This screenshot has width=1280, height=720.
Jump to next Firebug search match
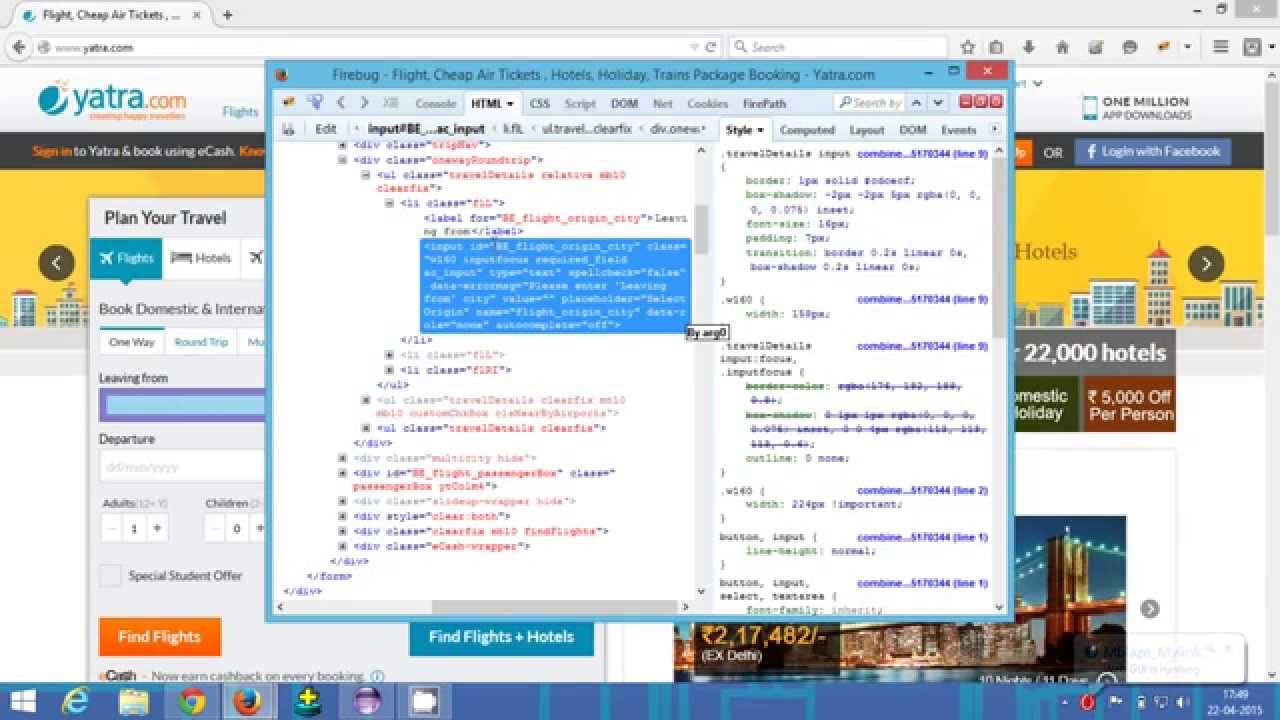click(938, 102)
